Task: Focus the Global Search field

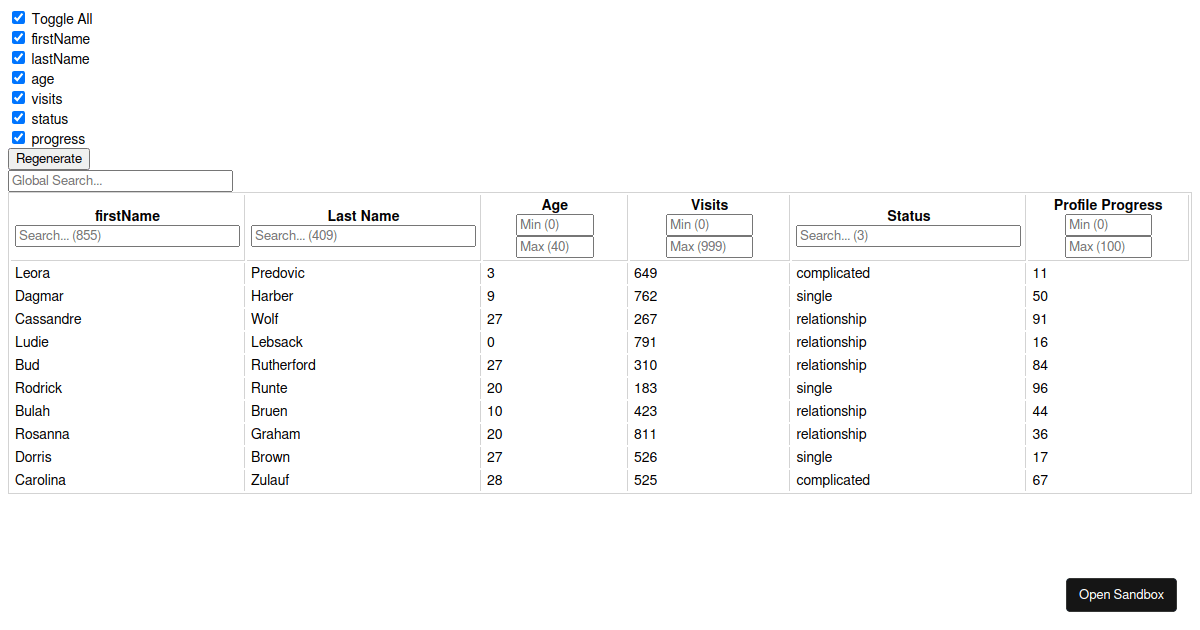Action: click(120, 181)
